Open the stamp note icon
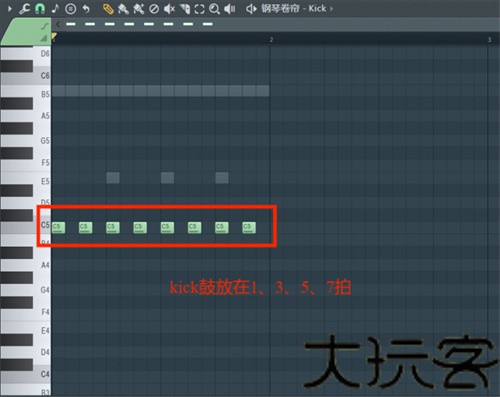 (55, 9)
